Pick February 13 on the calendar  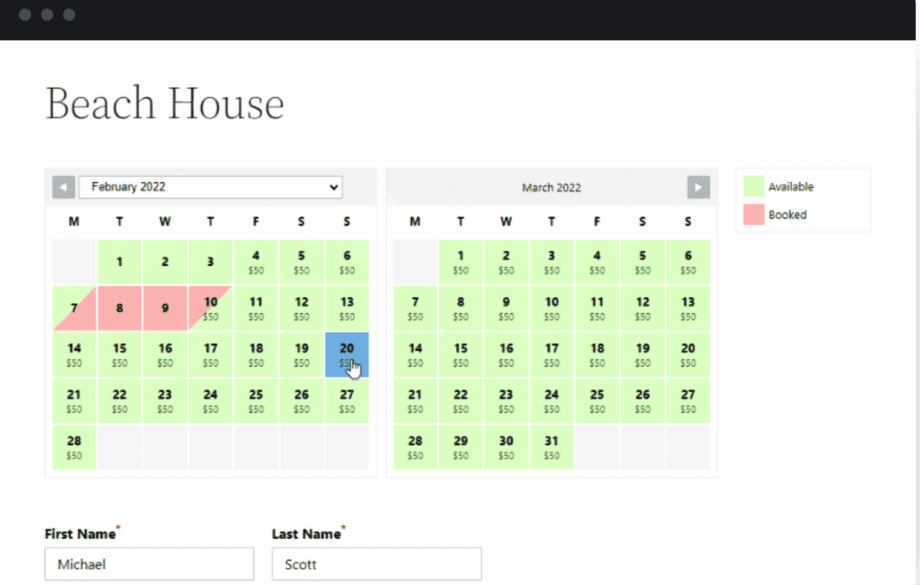pos(347,308)
